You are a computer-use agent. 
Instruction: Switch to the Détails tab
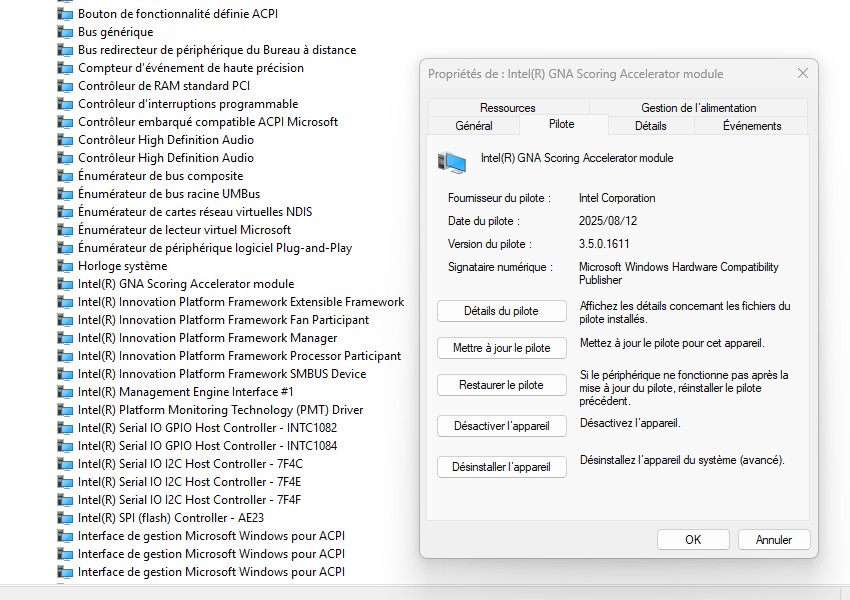click(650, 126)
